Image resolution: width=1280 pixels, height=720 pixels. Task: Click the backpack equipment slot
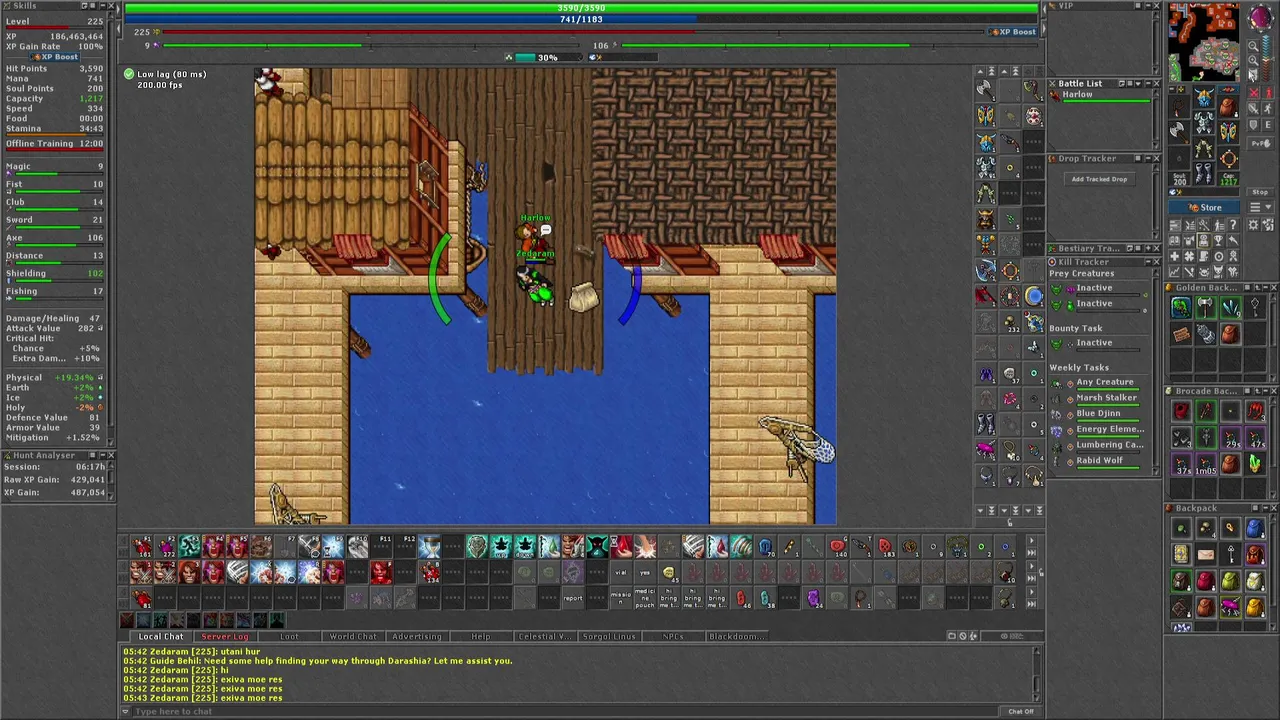click(x=1229, y=108)
